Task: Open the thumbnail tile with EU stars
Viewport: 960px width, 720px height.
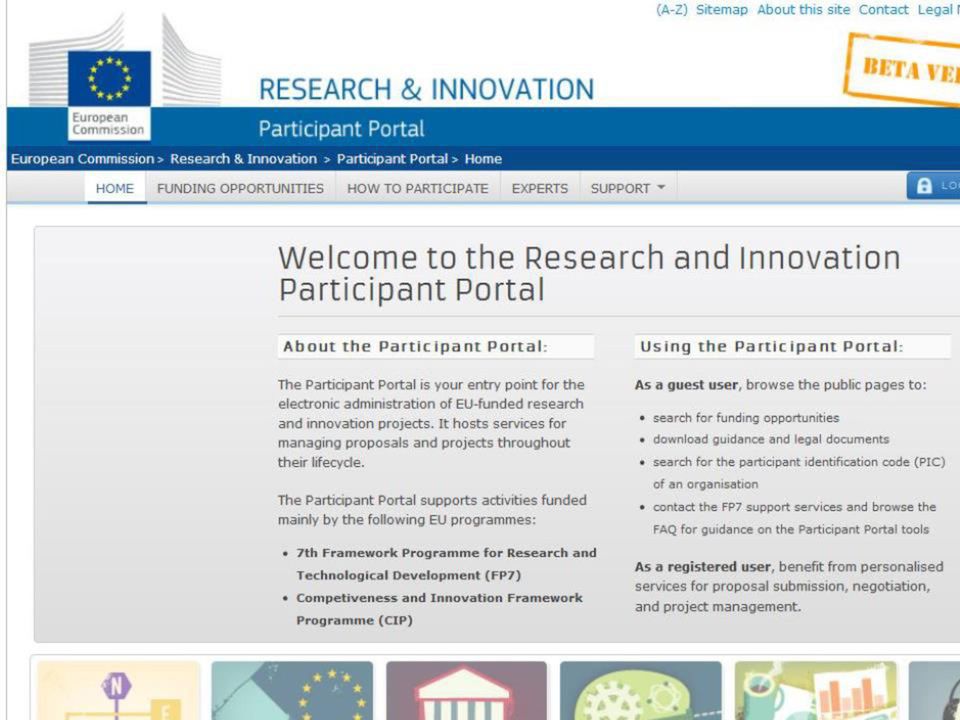Action: [292, 690]
